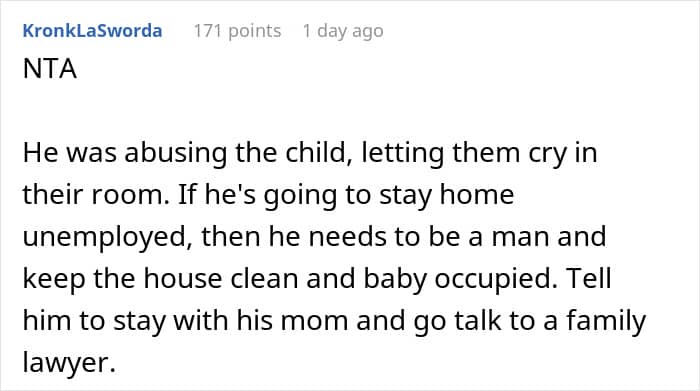Viewport: 700px width, 391px height.
Task: Open the '1 day ago' timestamp permalink
Action: [343, 31]
